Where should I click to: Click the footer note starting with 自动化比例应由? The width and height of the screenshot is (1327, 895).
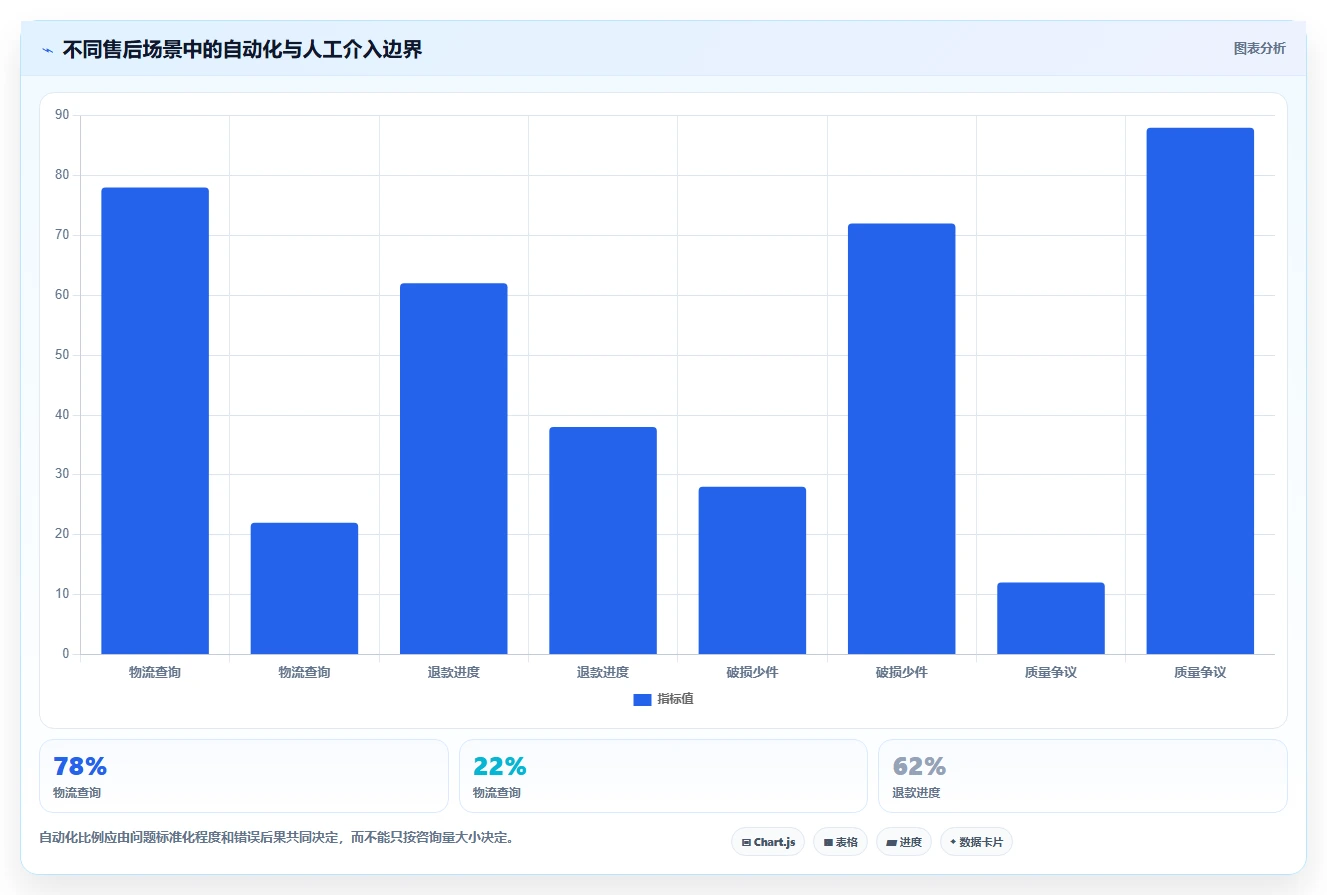(x=277, y=838)
